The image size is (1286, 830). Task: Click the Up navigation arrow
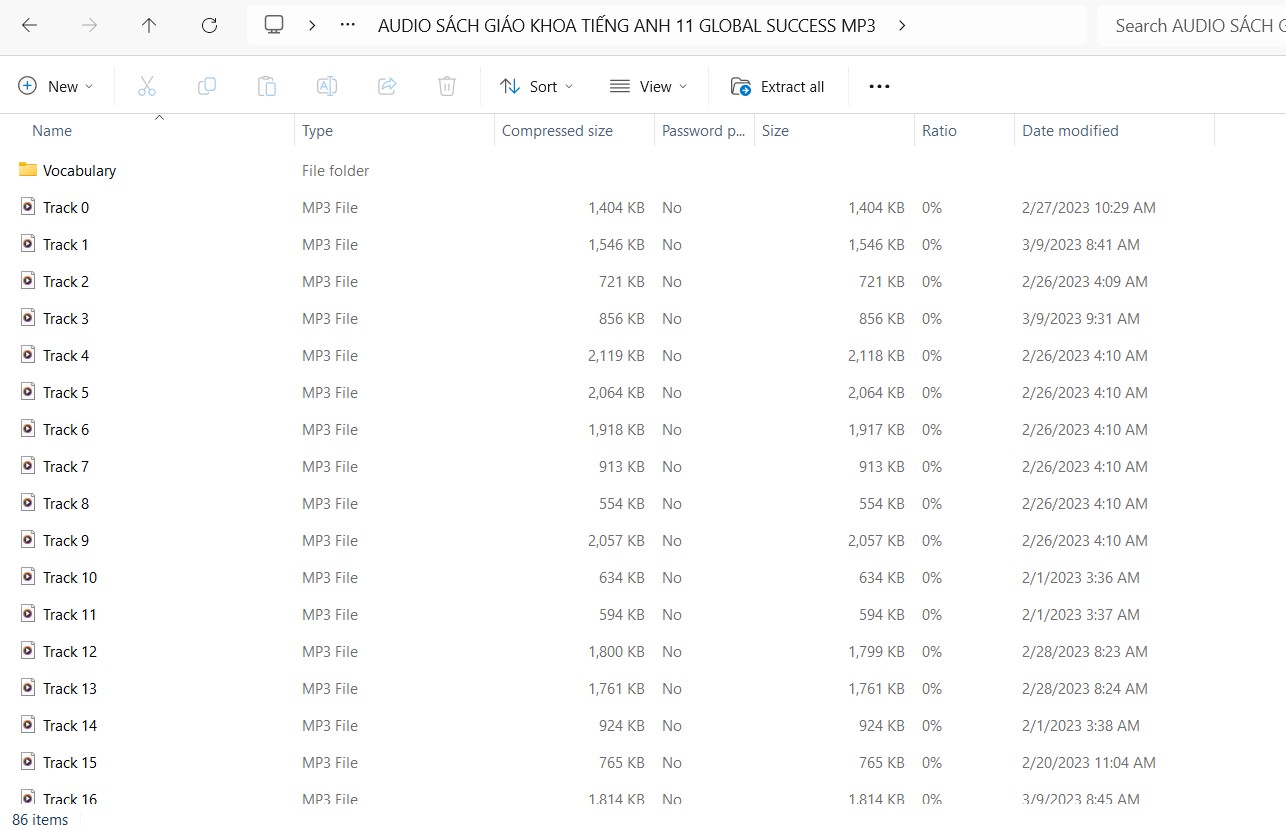[149, 25]
